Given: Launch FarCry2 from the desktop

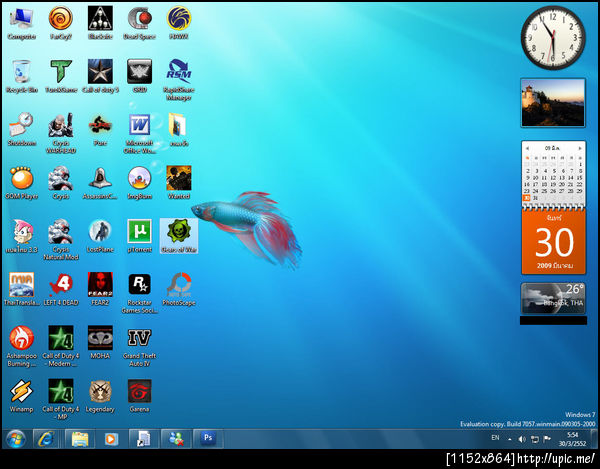Looking at the screenshot, I should (60, 23).
